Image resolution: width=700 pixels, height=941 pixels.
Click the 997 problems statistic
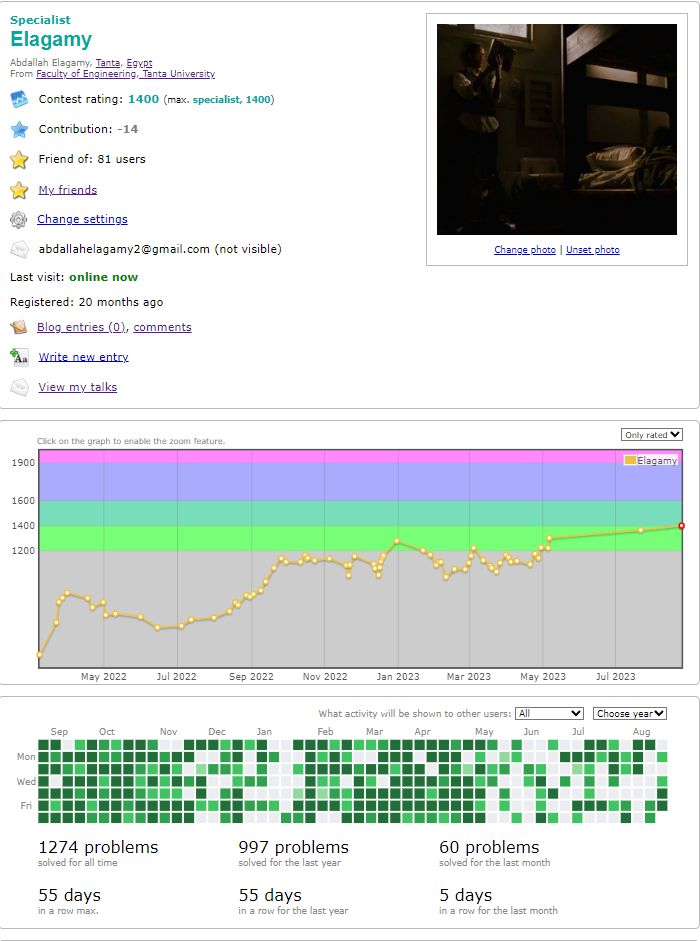click(x=294, y=853)
